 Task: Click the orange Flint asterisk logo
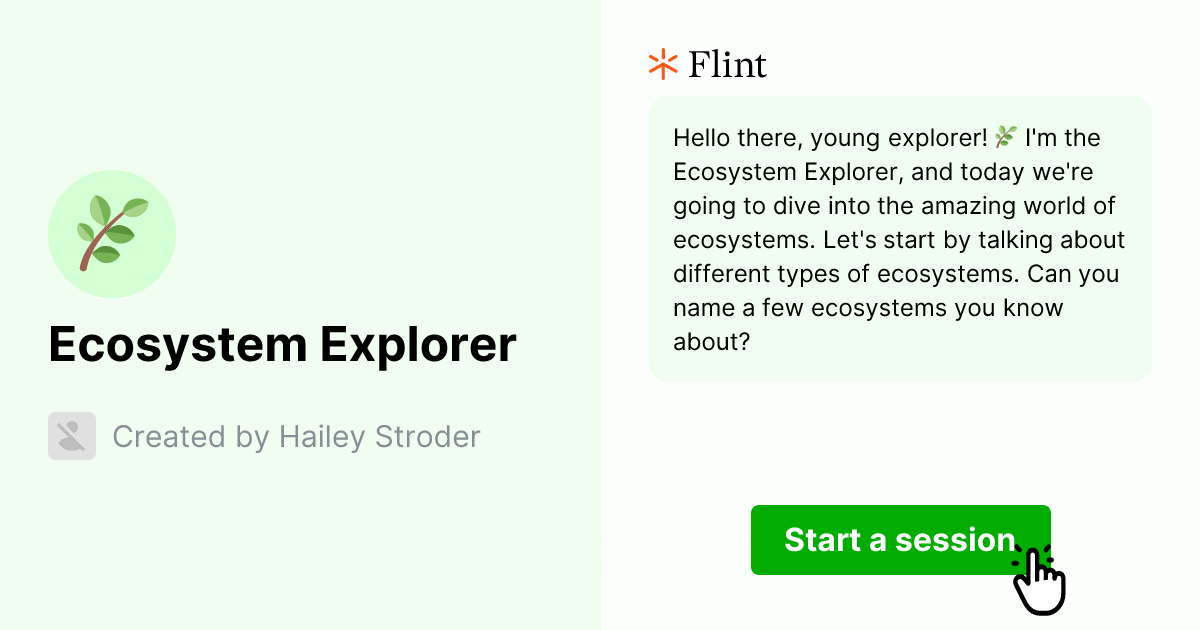click(661, 63)
